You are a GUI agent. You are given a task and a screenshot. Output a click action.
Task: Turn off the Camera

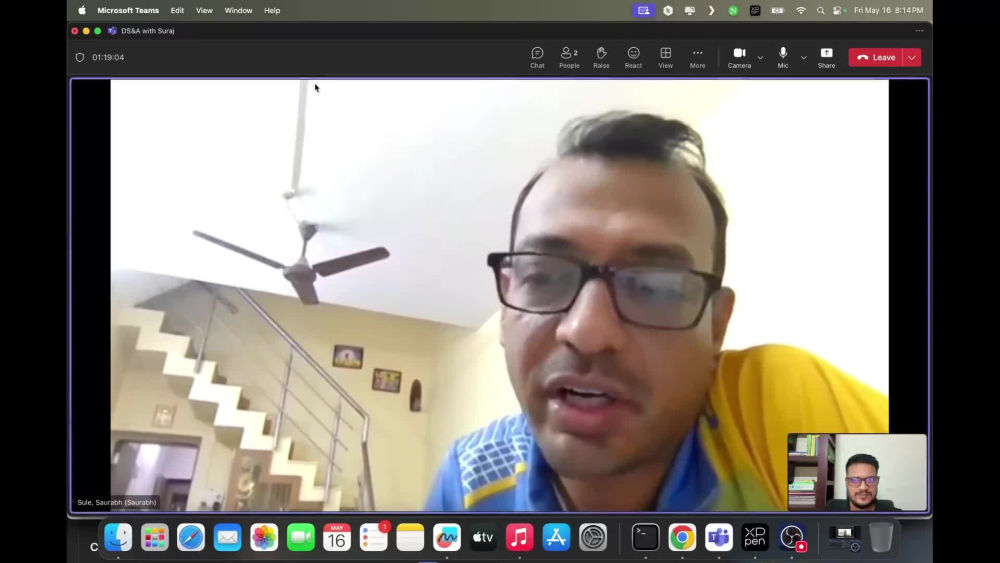(739, 57)
